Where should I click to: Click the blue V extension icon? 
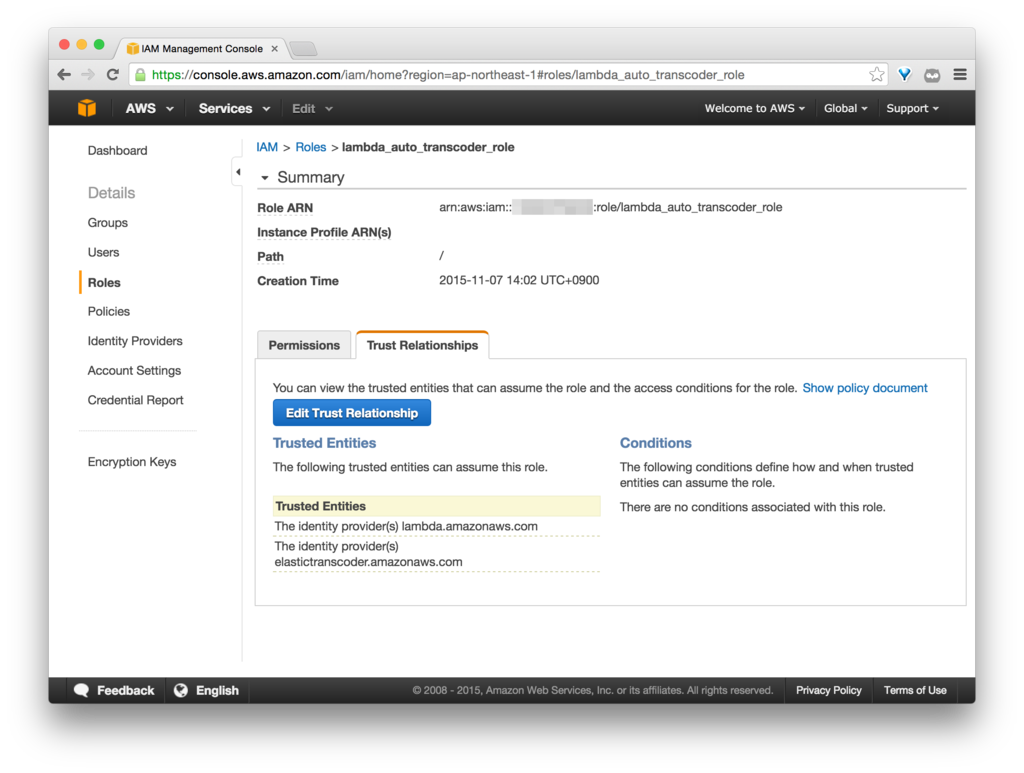click(904, 75)
